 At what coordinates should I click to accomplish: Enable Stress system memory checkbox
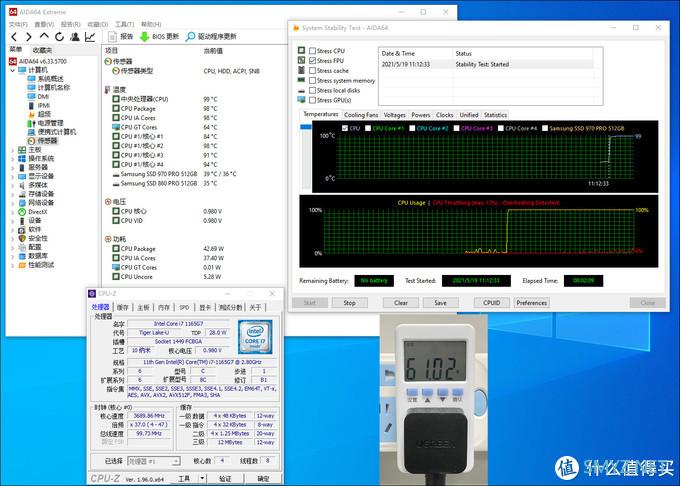point(312,81)
